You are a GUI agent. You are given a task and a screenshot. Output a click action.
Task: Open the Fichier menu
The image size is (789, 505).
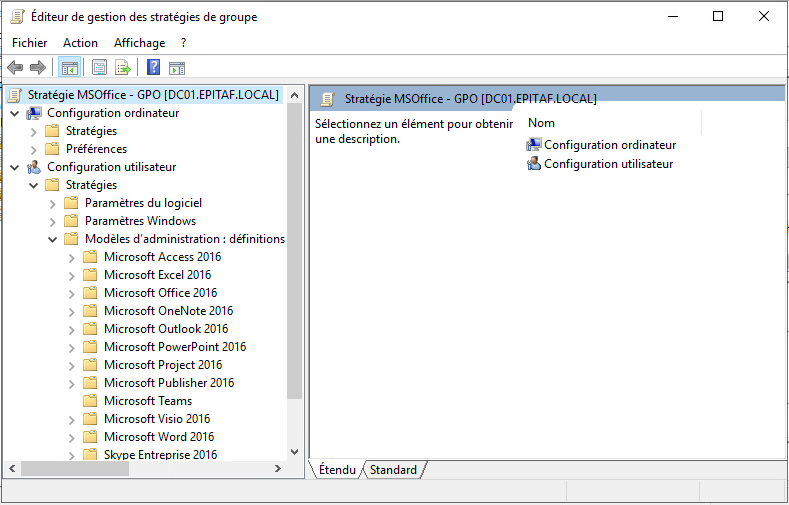click(29, 43)
